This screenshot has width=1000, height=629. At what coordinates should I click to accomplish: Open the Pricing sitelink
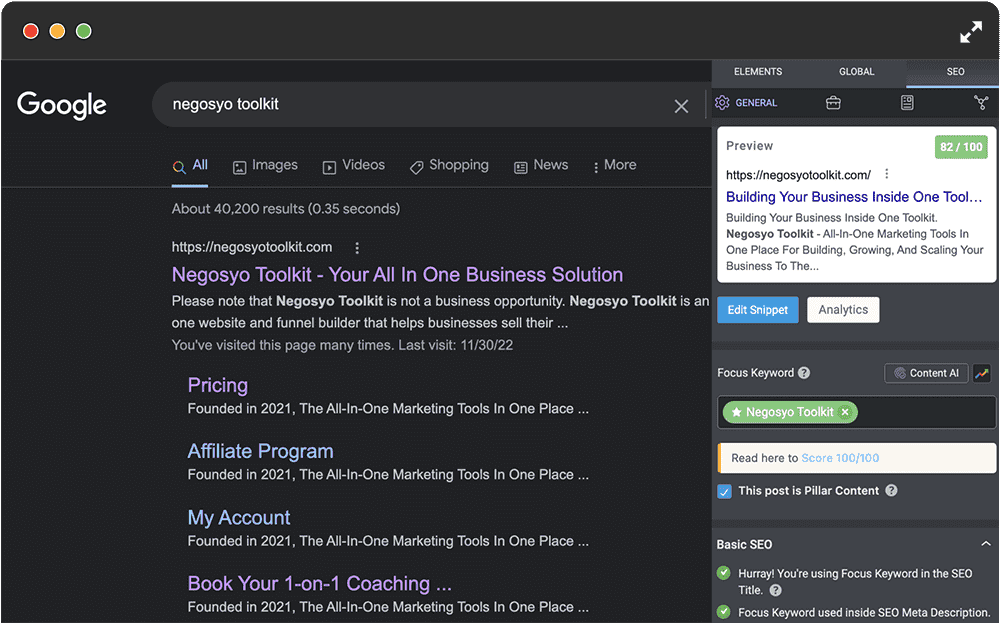[217, 385]
